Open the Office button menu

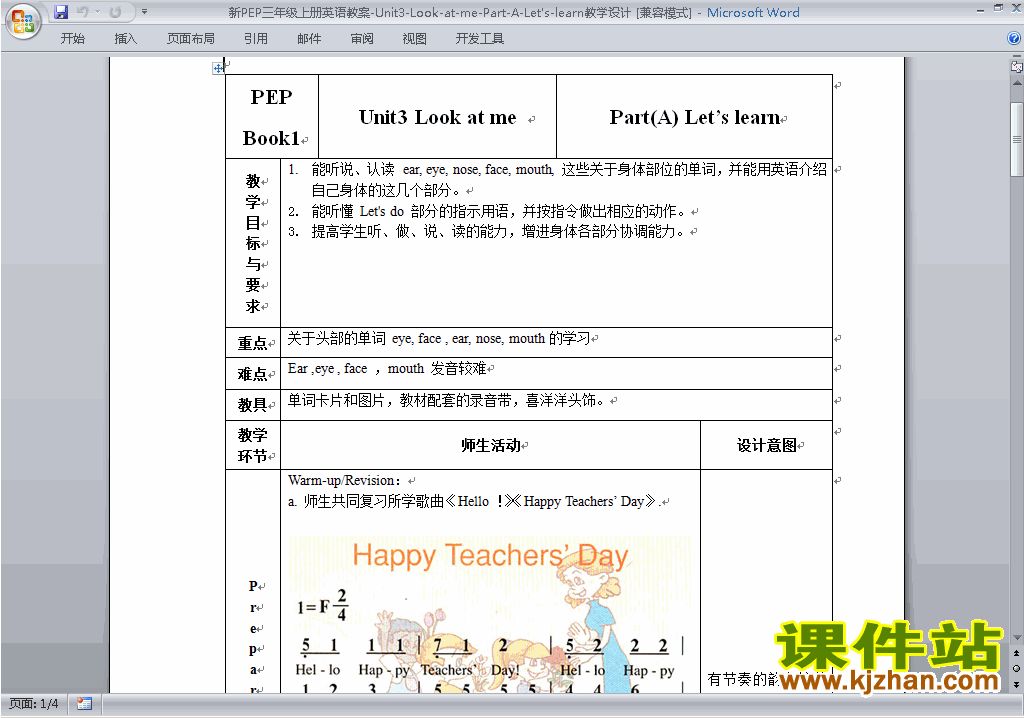coord(23,22)
